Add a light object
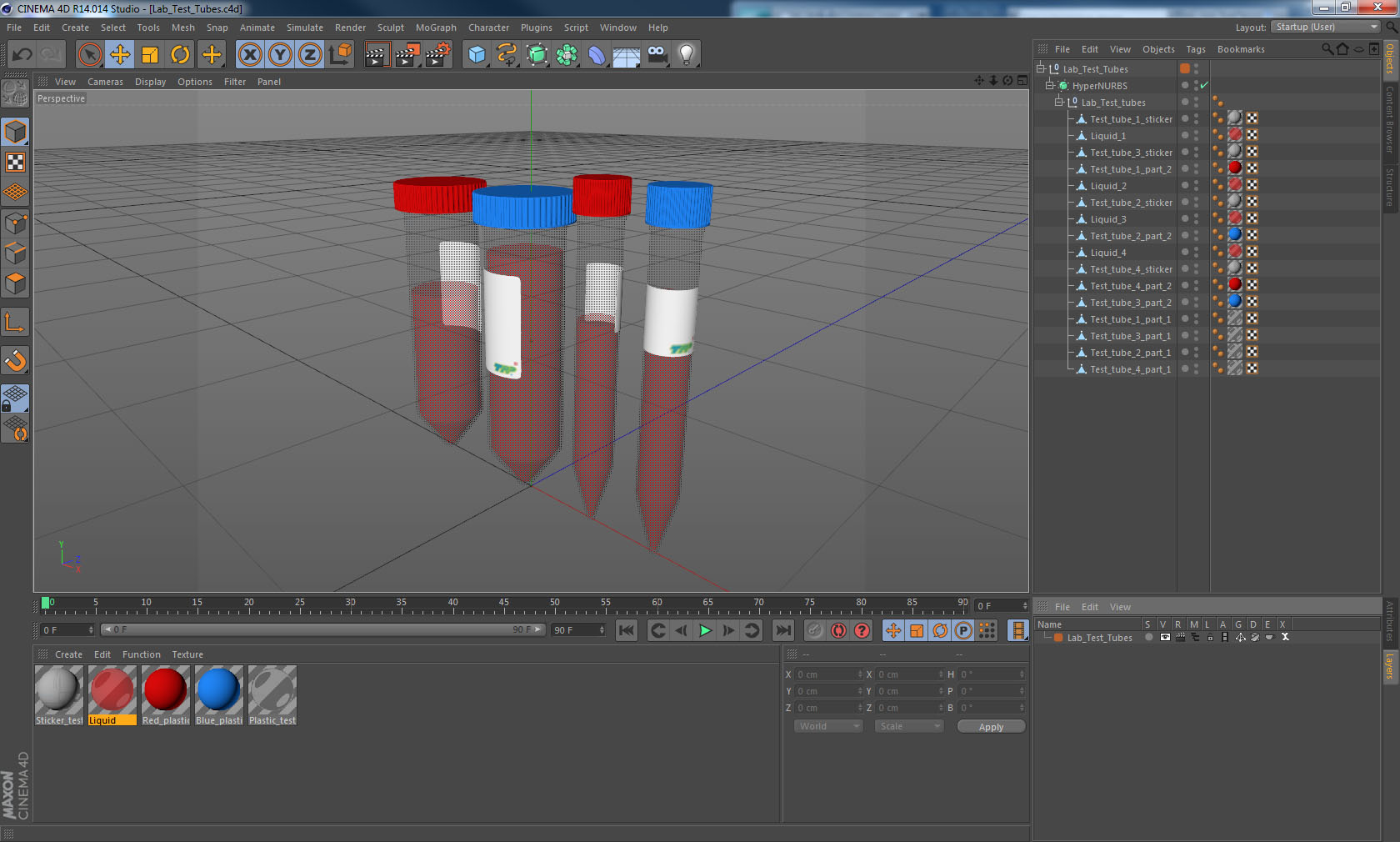Image resolution: width=1400 pixels, height=842 pixels. click(687, 55)
